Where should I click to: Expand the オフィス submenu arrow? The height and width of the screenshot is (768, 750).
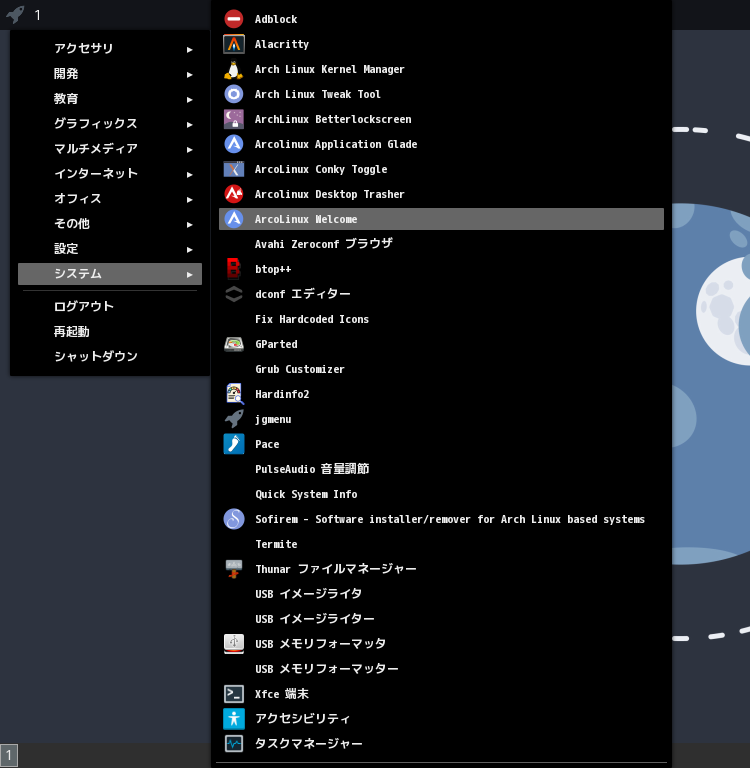[x=190, y=199]
